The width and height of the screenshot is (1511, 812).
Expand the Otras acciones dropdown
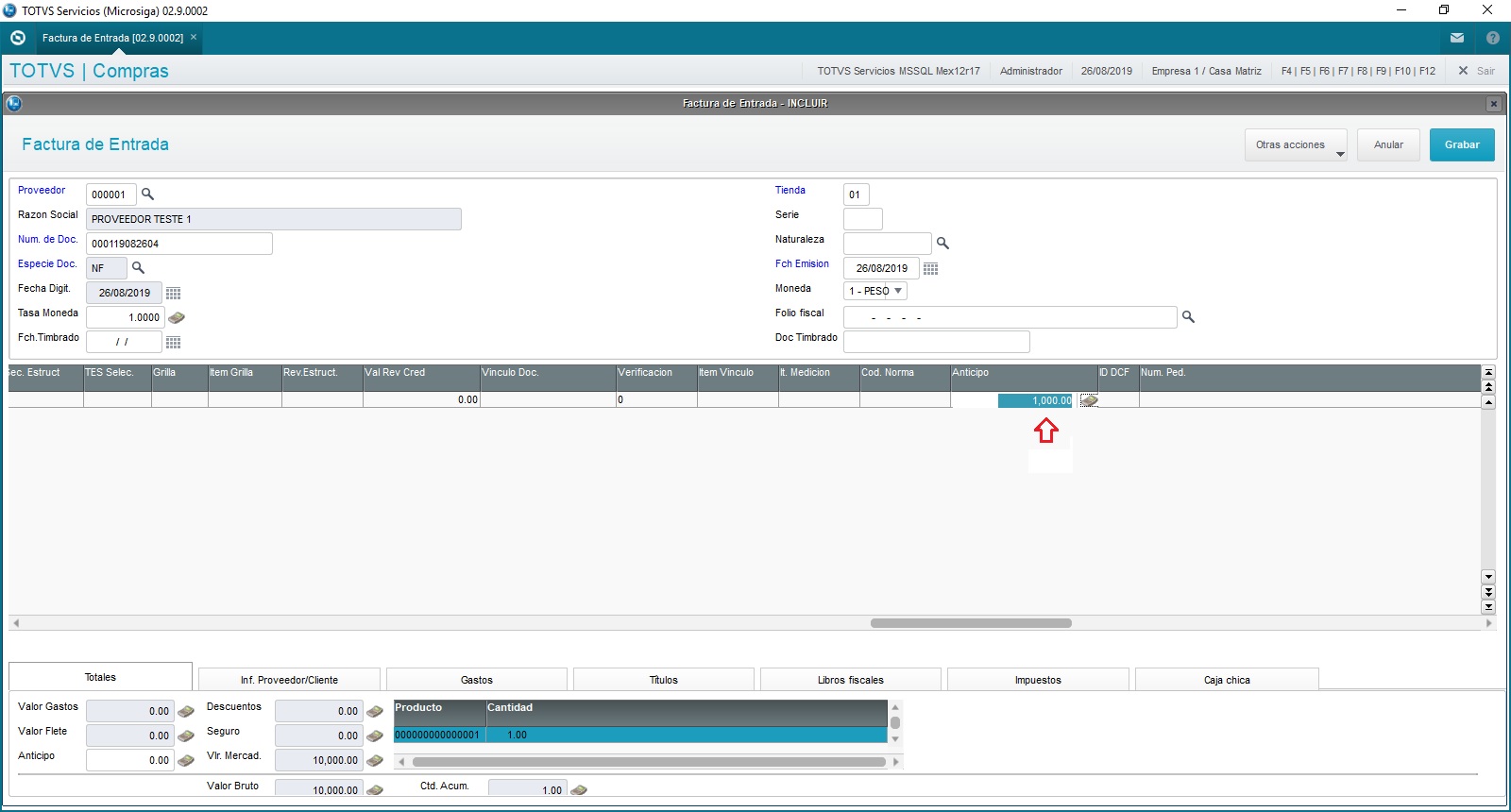tap(1296, 144)
